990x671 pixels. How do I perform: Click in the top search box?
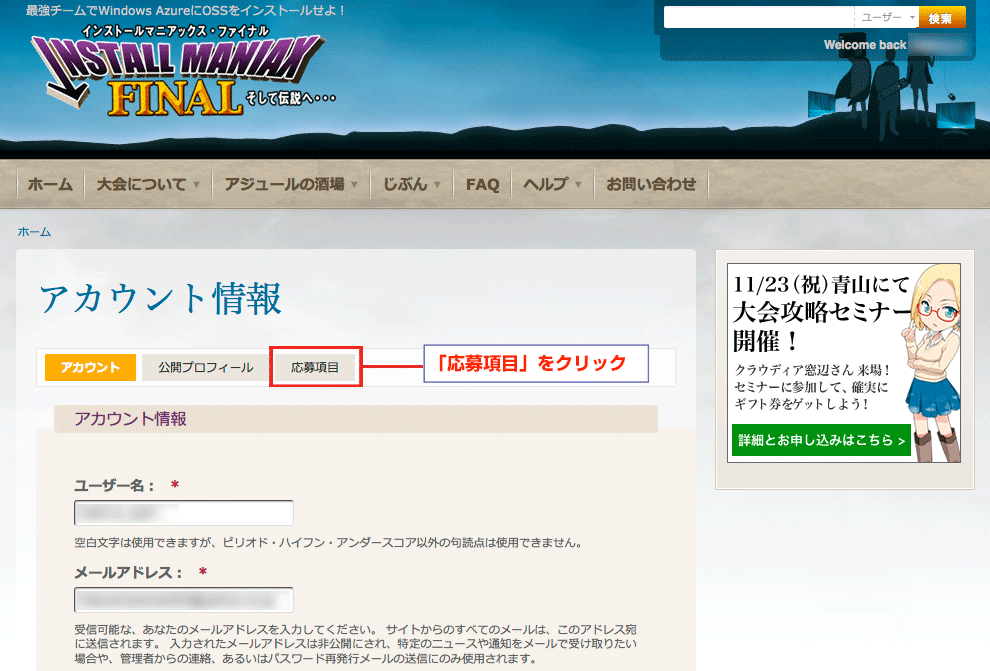tap(759, 18)
